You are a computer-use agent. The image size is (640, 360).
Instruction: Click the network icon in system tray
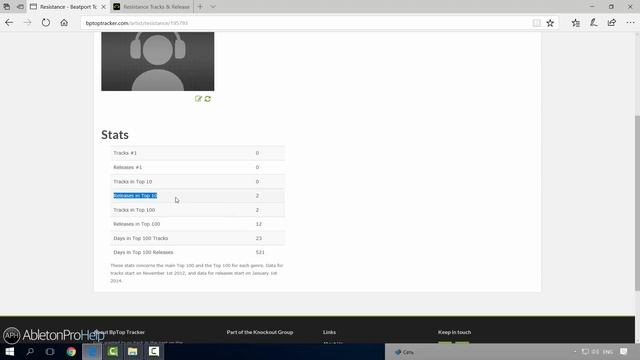[x=585, y=351]
